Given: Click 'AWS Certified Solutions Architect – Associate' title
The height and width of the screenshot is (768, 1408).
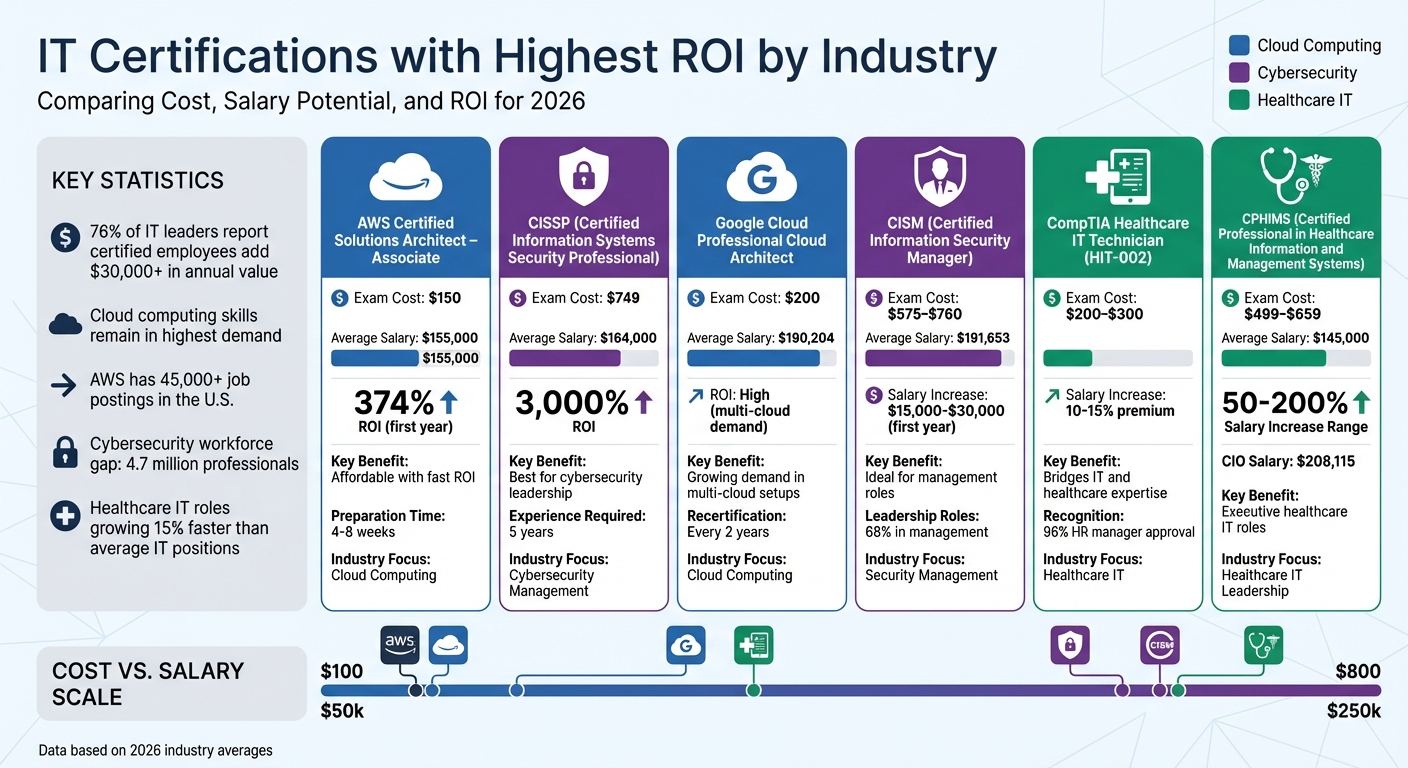Looking at the screenshot, I should click(405, 240).
